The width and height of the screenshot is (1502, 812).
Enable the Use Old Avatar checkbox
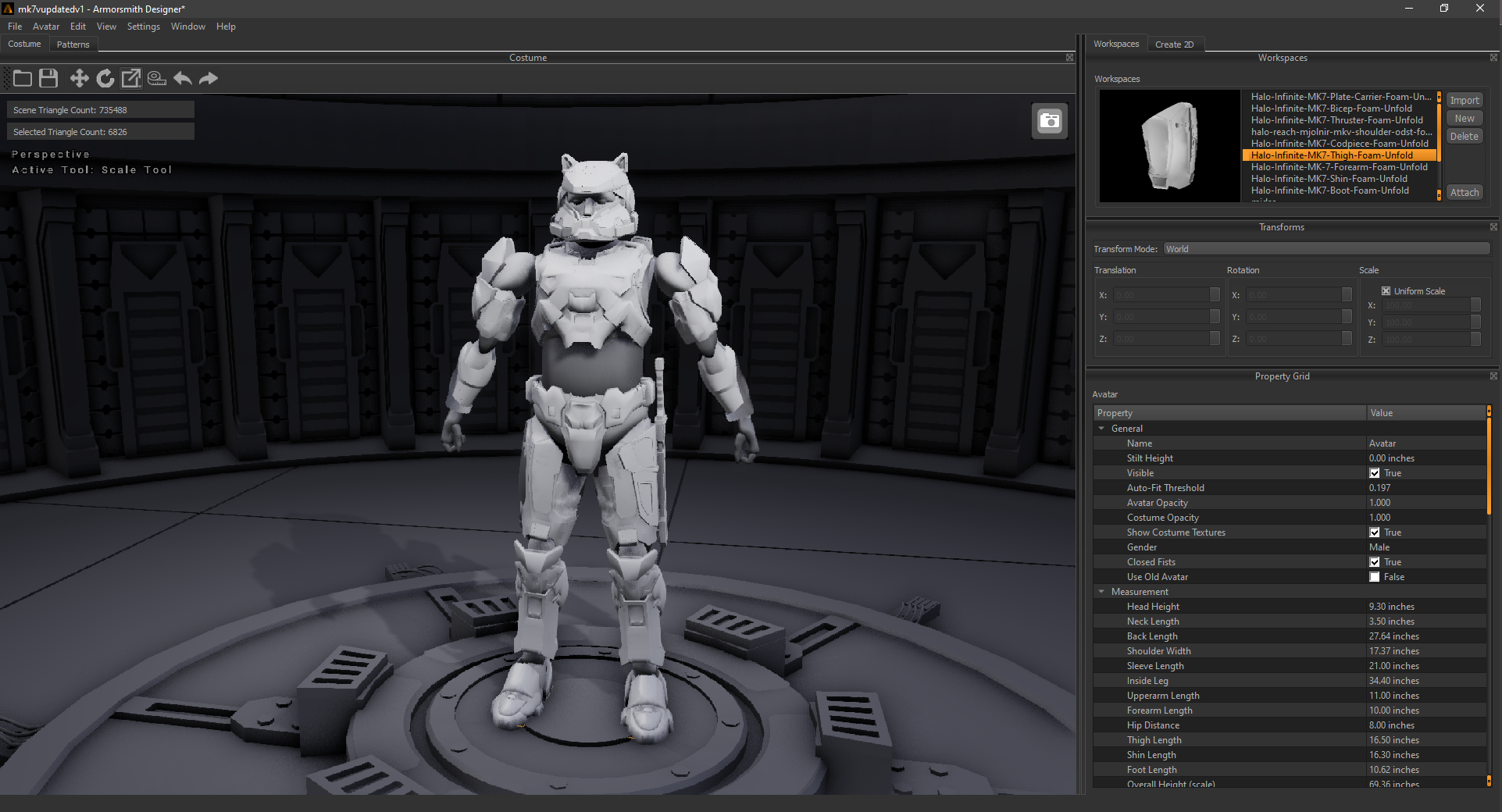pyautogui.click(x=1375, y=577)
